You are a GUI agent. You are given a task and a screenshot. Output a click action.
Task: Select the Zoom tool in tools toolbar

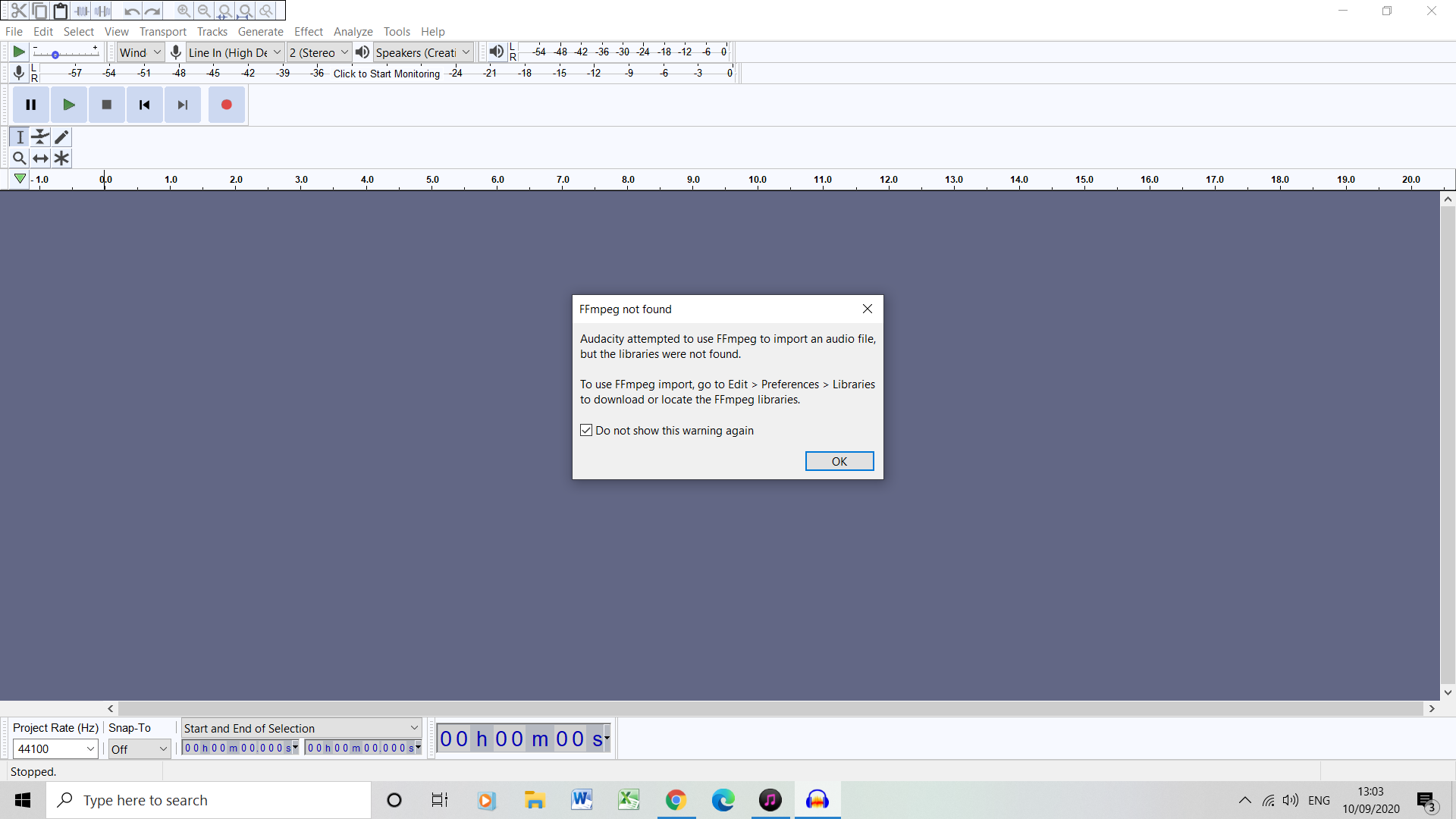click(x=20, y=158)
